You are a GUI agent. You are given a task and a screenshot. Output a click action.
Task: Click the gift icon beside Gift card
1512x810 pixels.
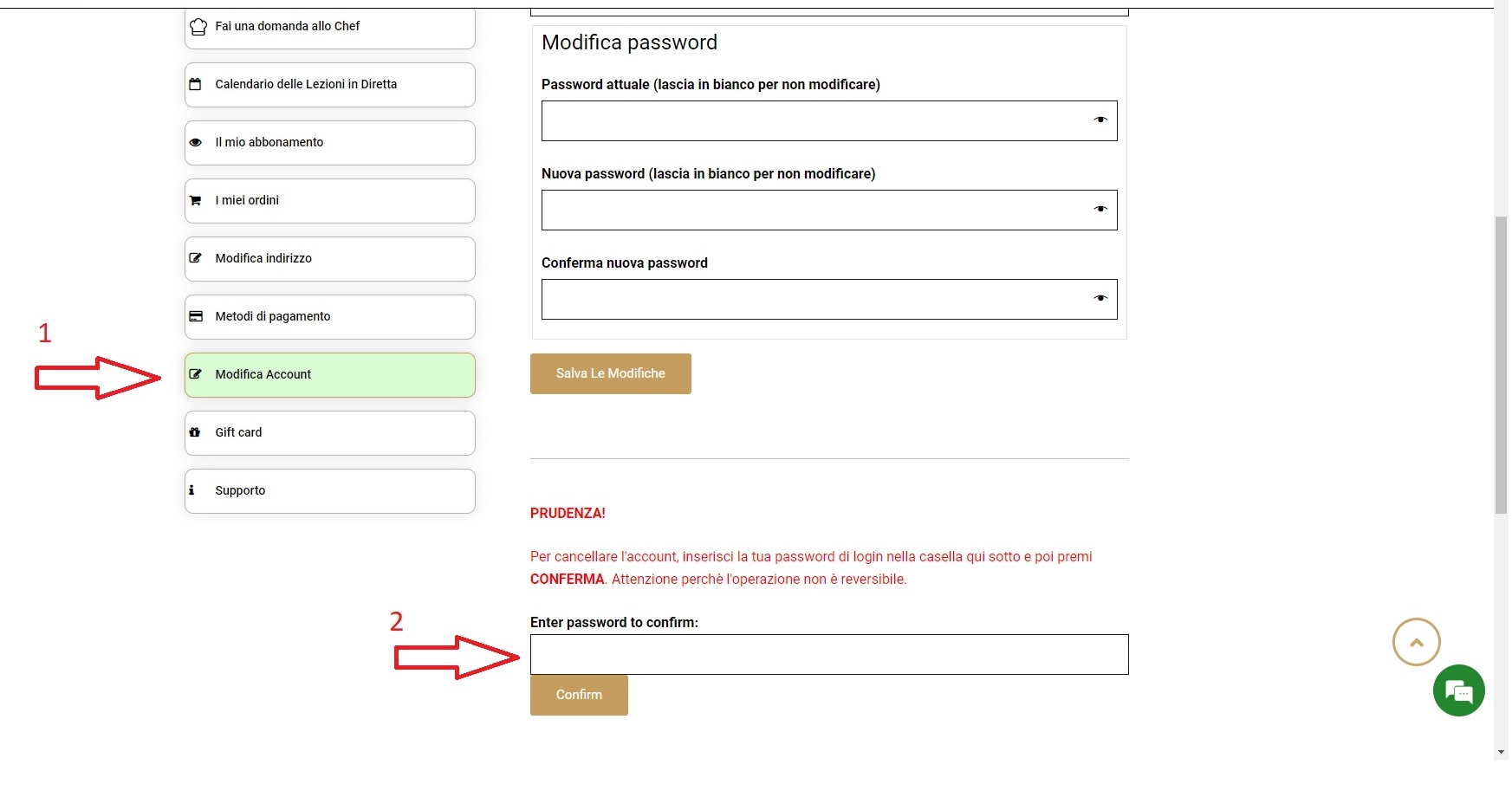[x=195, y=432]
